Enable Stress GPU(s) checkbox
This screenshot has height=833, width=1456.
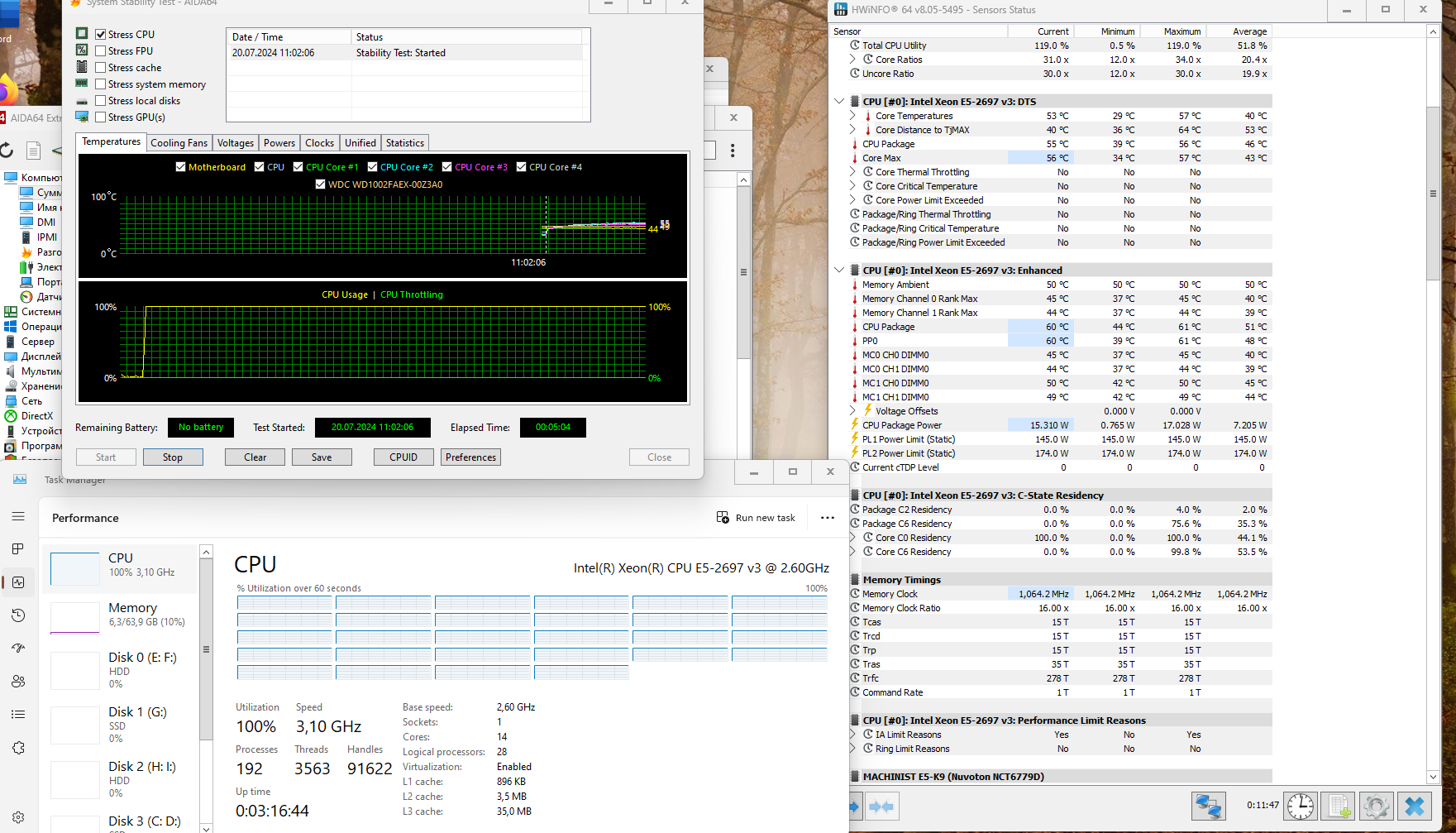click(x=100, y=117)
